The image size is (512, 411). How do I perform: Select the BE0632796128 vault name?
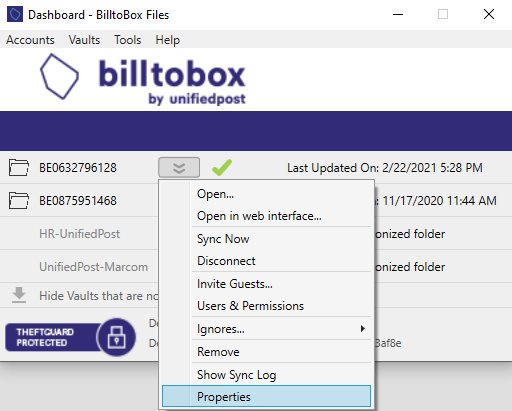(78, 168)
